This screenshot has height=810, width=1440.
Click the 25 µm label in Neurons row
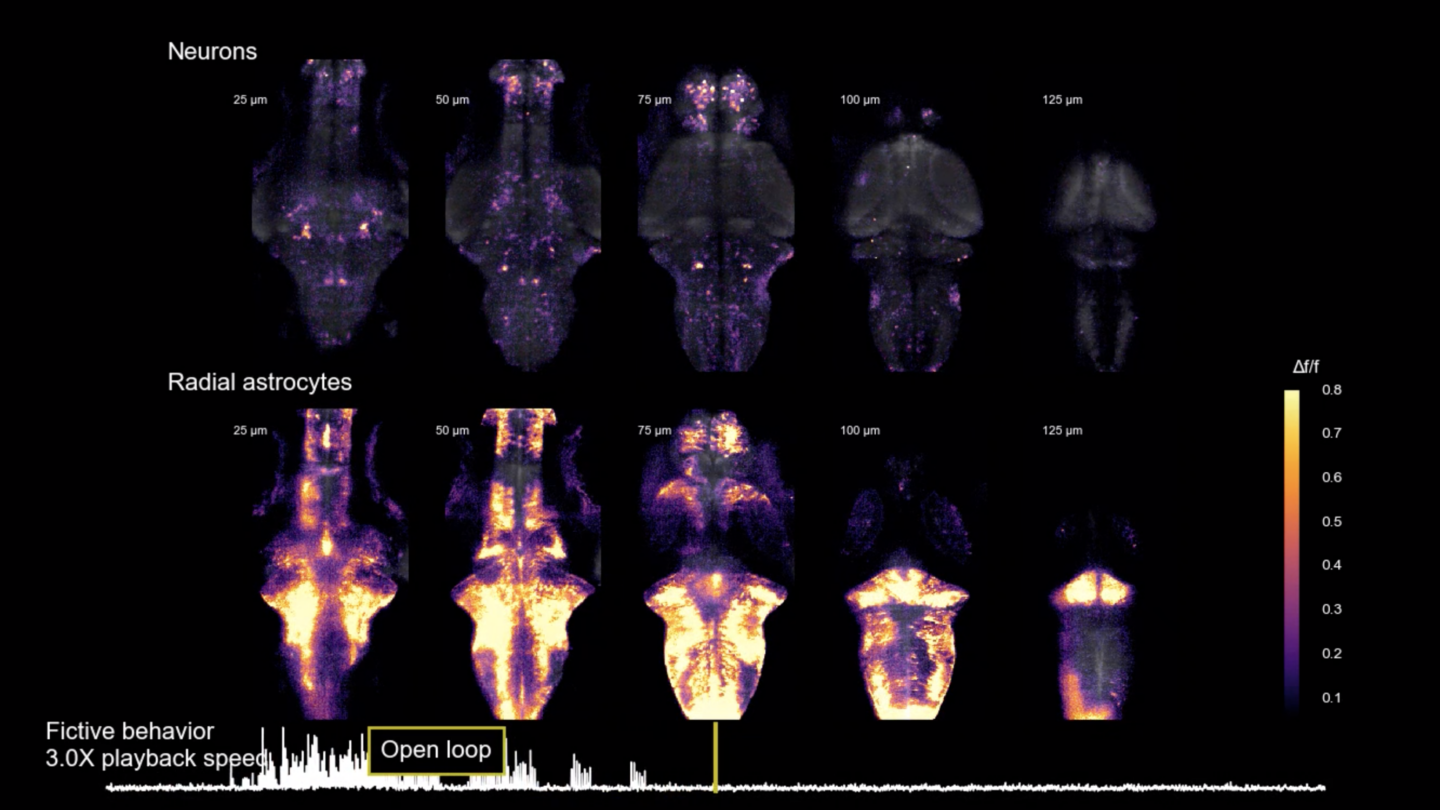coord(250,100)
